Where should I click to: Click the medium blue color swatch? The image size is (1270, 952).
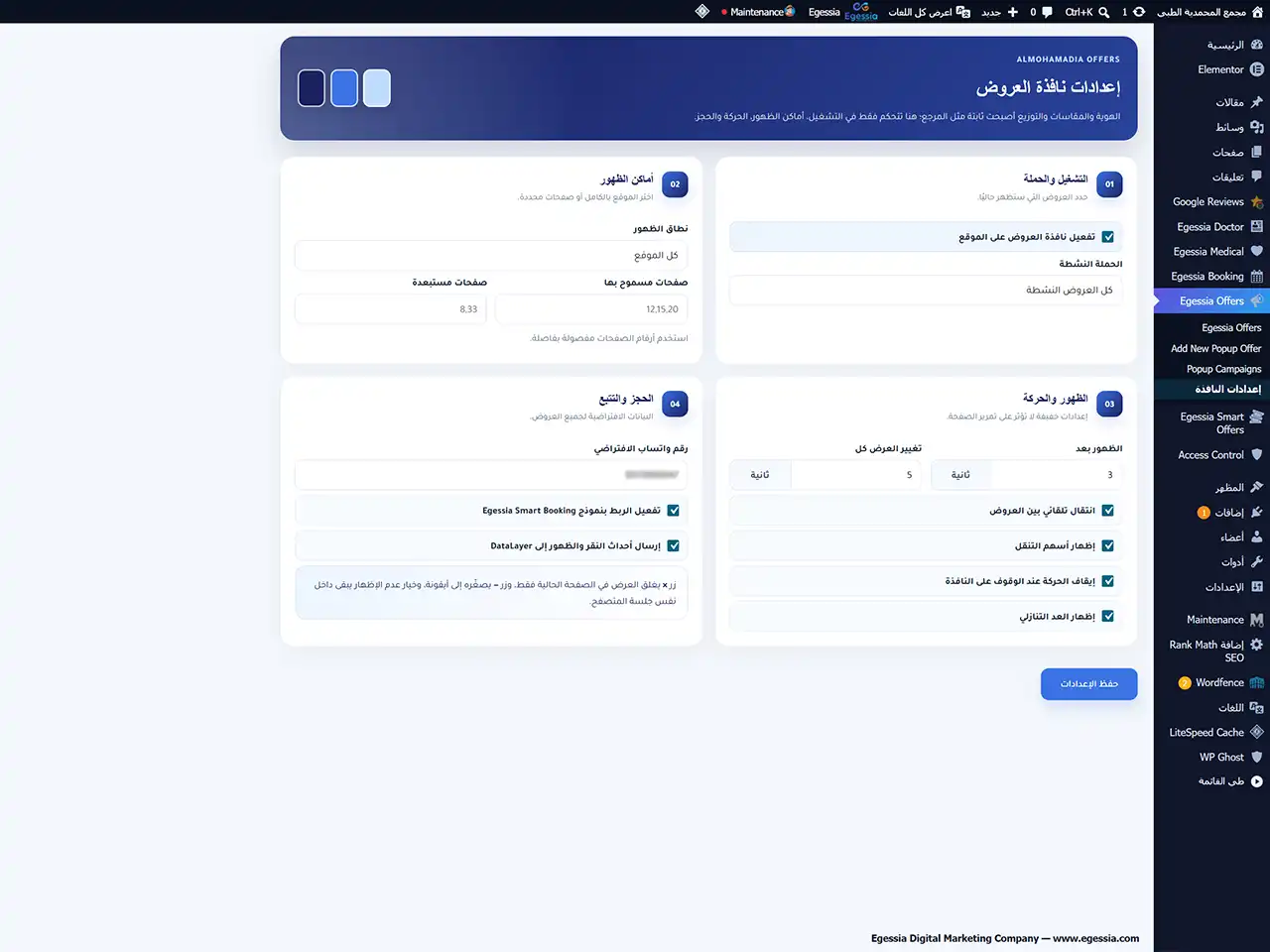[x=344, y=88]
